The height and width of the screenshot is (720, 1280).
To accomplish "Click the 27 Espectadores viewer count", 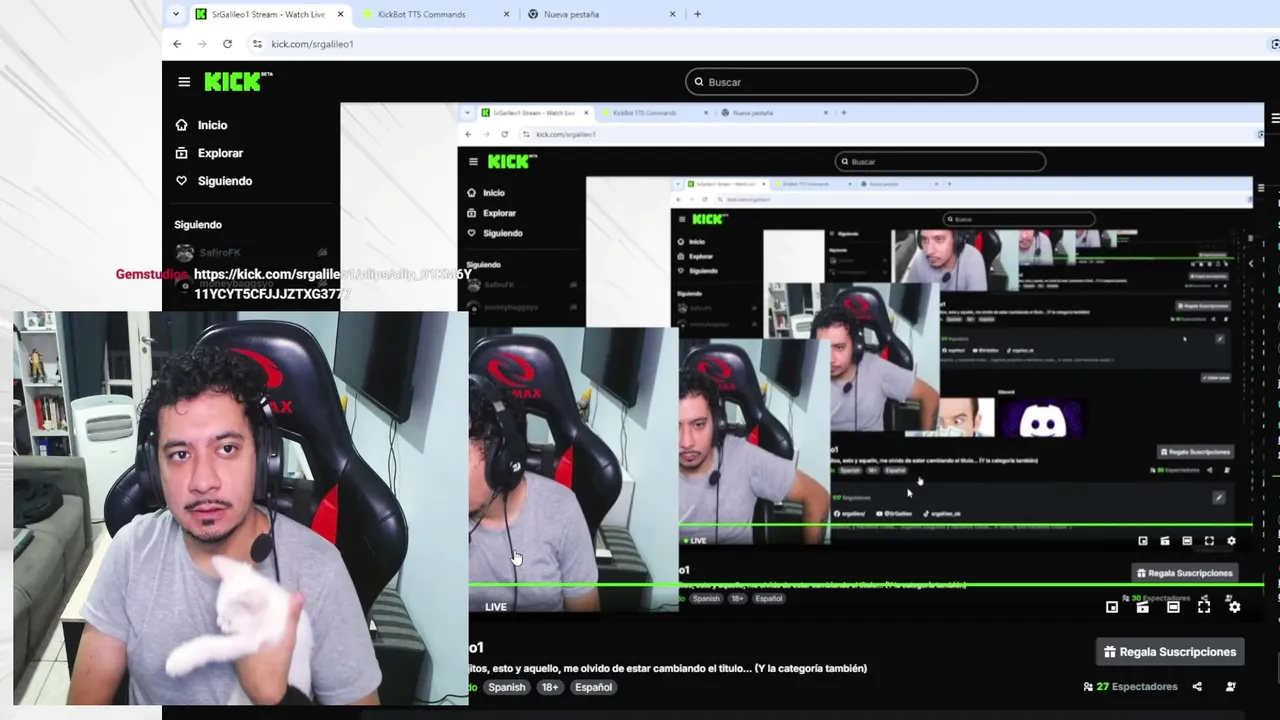I will click(1130, 687).
